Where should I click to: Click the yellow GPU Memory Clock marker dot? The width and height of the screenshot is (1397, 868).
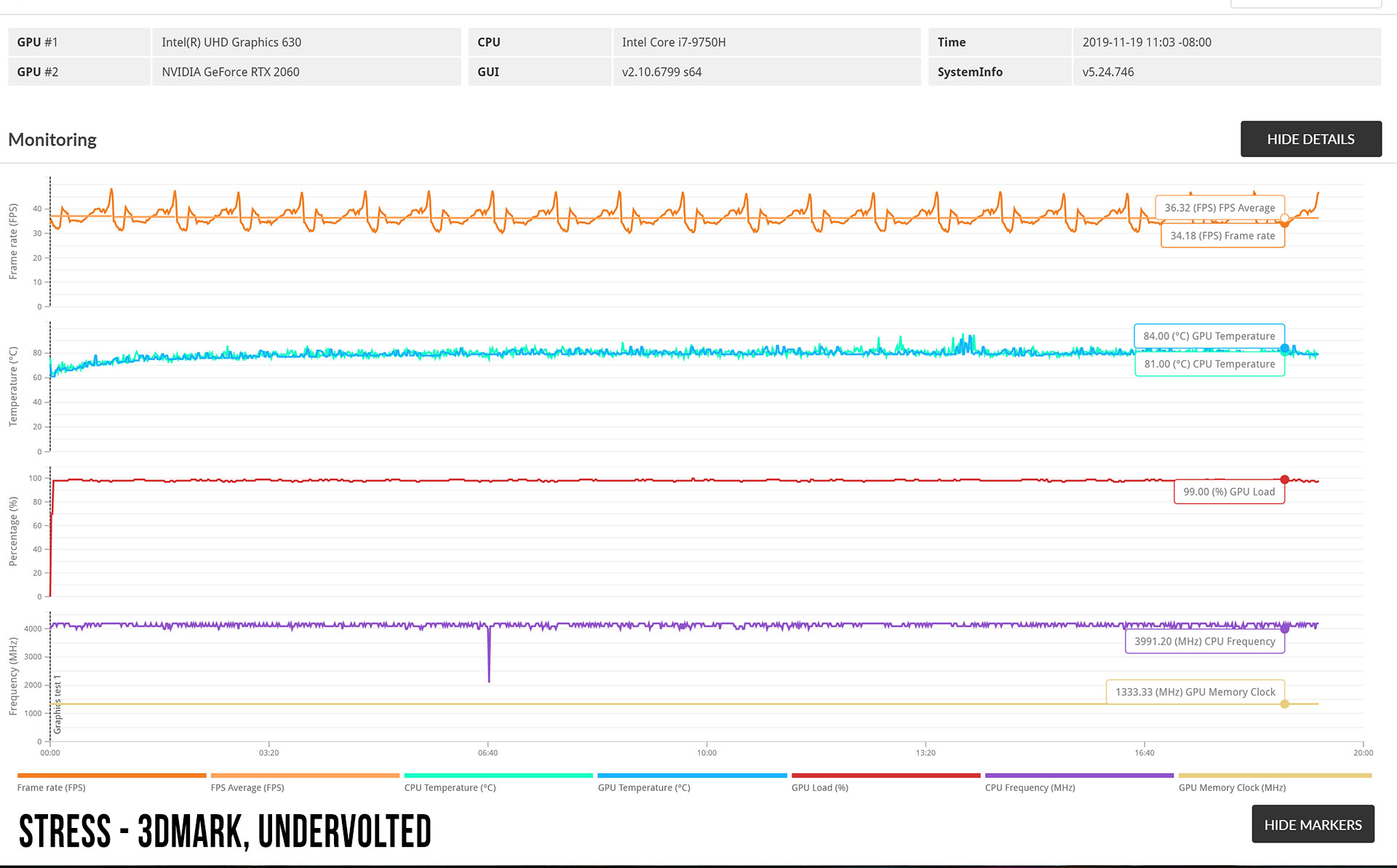(1285, 704)
